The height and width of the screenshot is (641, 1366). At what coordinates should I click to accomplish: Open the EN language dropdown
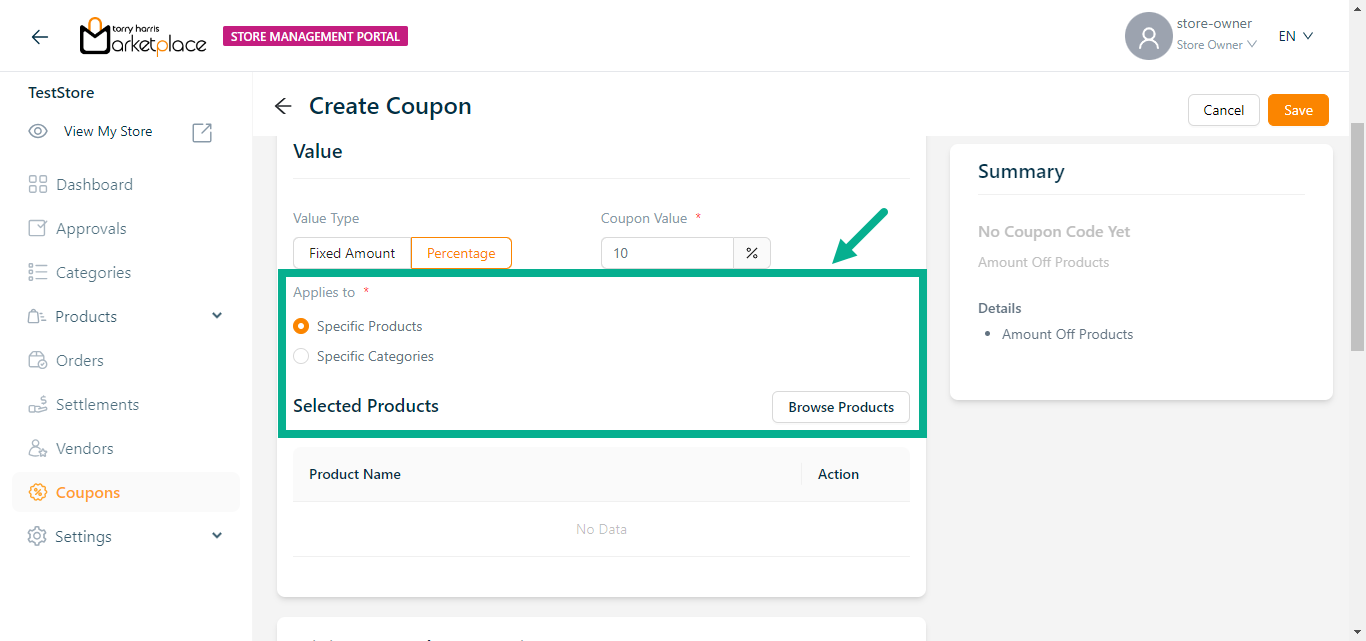click(1295, 36)
